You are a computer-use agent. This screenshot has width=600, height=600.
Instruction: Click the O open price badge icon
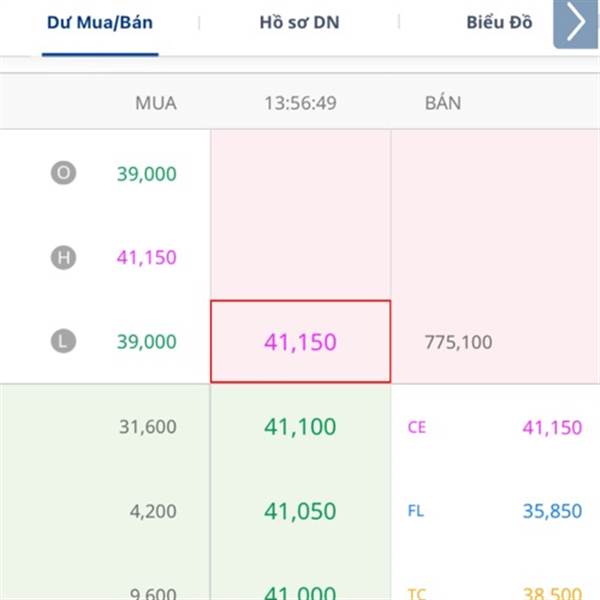(64, 173)
